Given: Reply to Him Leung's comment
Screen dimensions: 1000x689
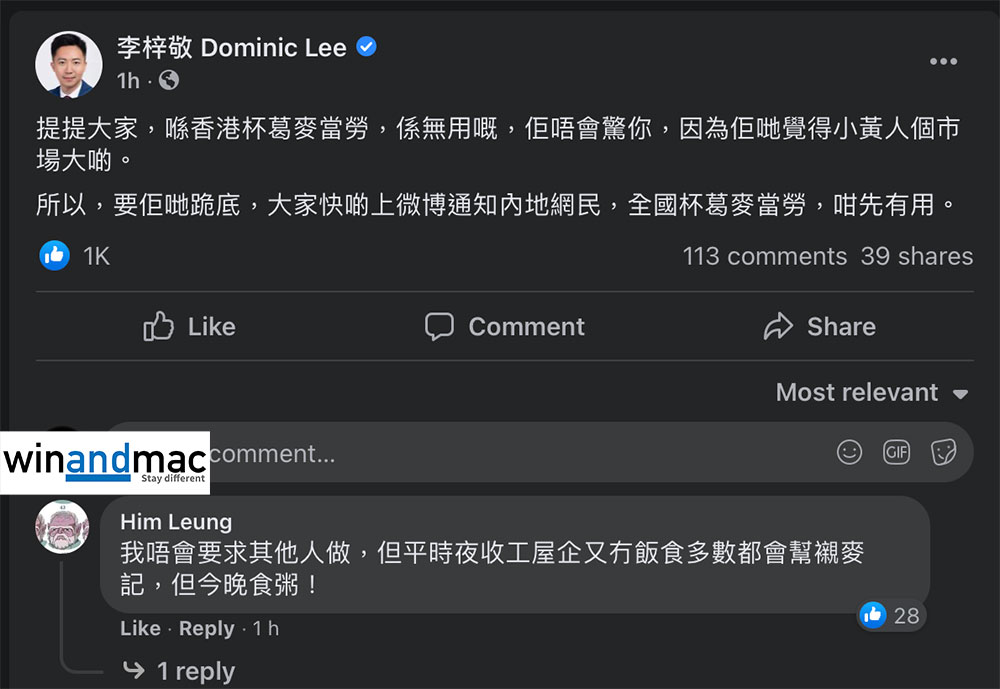Looking at the screenshot, I should coord(206,629).
